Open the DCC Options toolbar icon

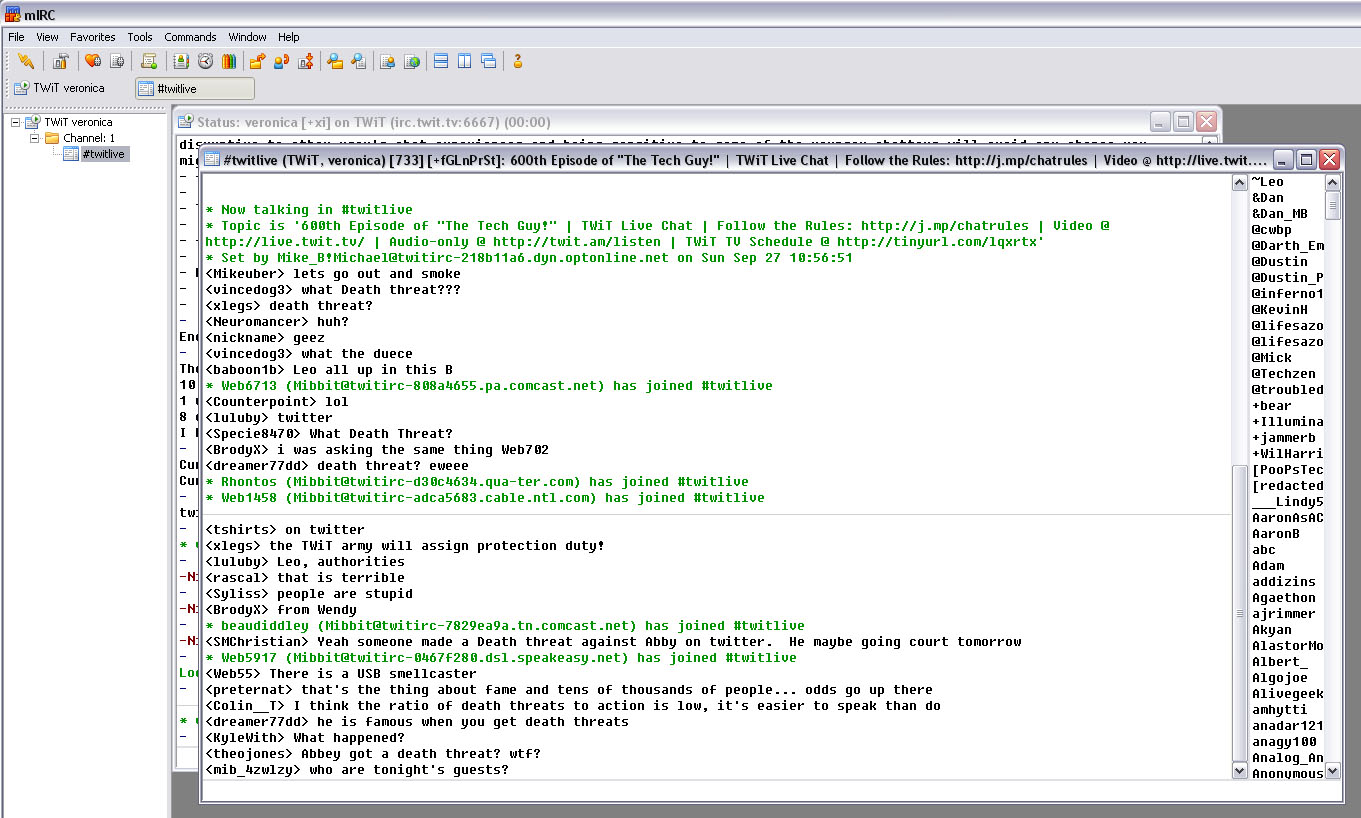click(306, 61)
